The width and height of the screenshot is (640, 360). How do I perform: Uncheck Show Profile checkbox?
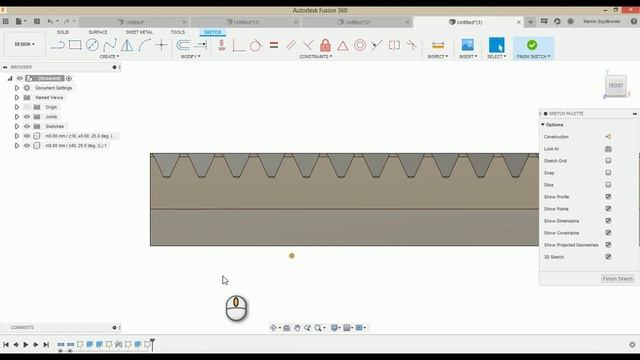(608, 197)
